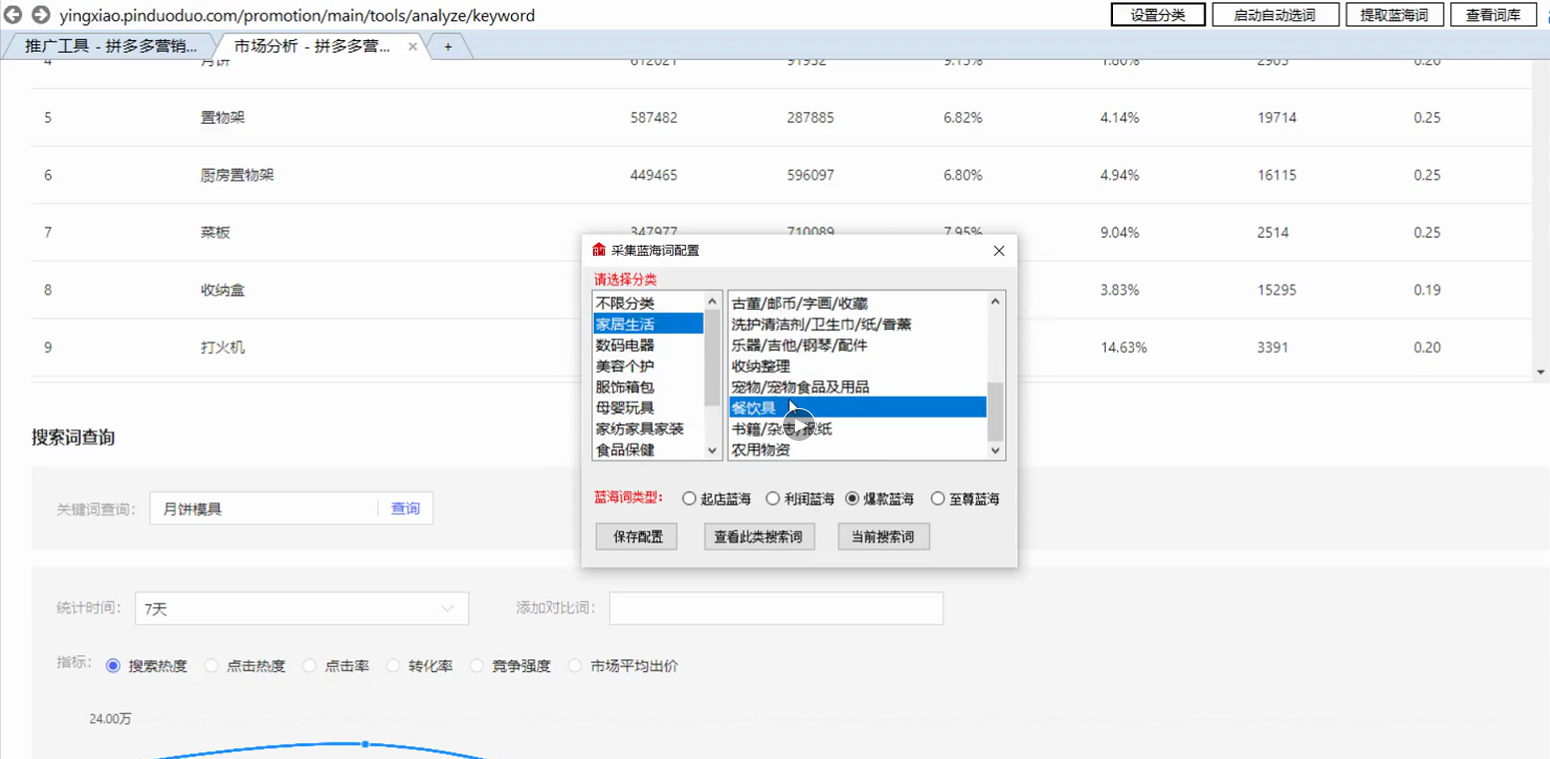The width and height of the screenshot is (1550, 759).
Task: Click the 查询 link beside keyword field
Action: 405,509
